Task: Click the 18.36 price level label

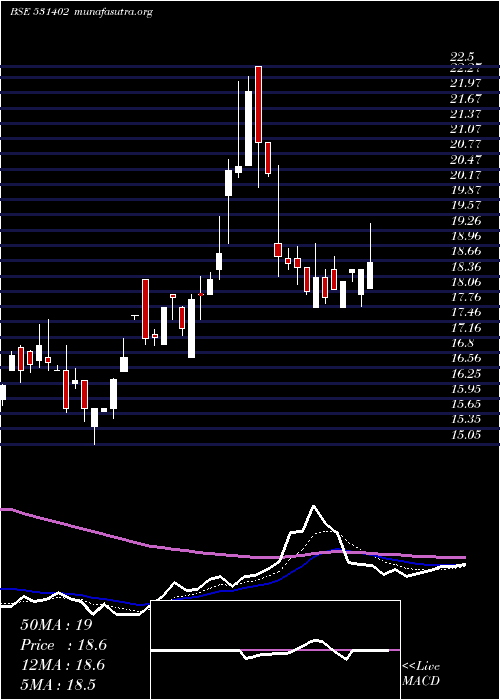Action: 466,267
